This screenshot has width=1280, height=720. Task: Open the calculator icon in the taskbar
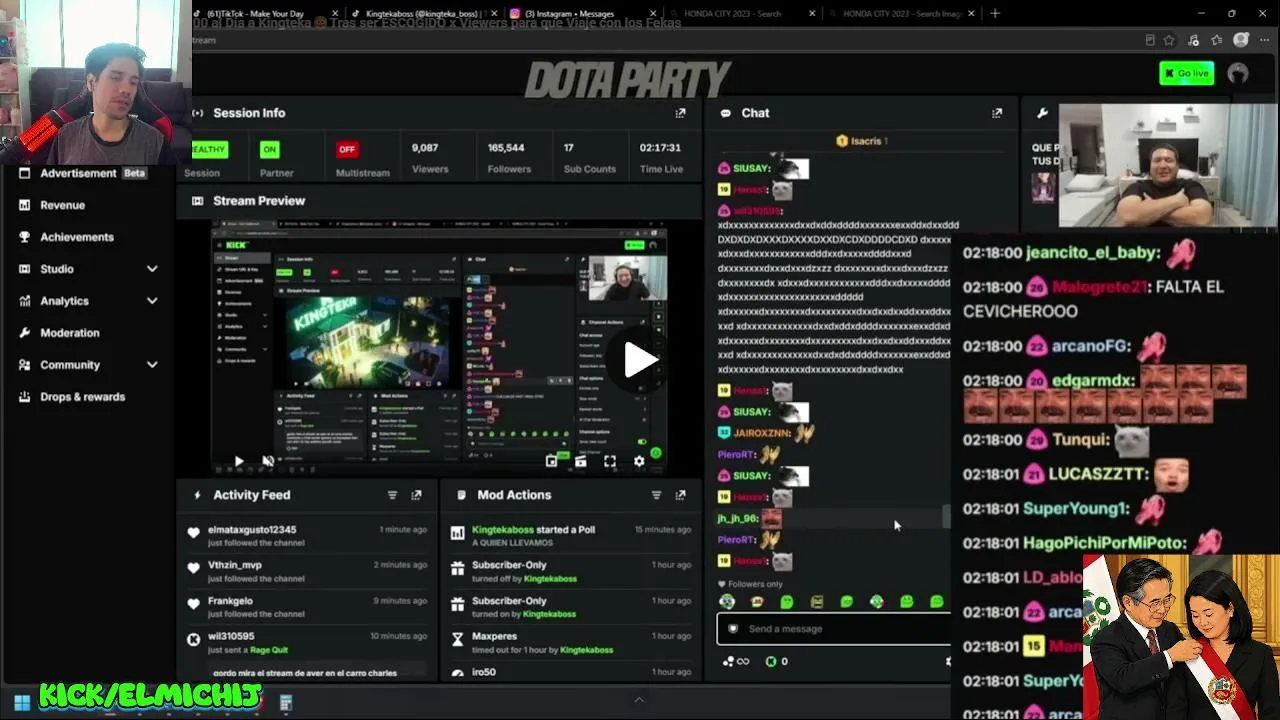click(285, 703)
